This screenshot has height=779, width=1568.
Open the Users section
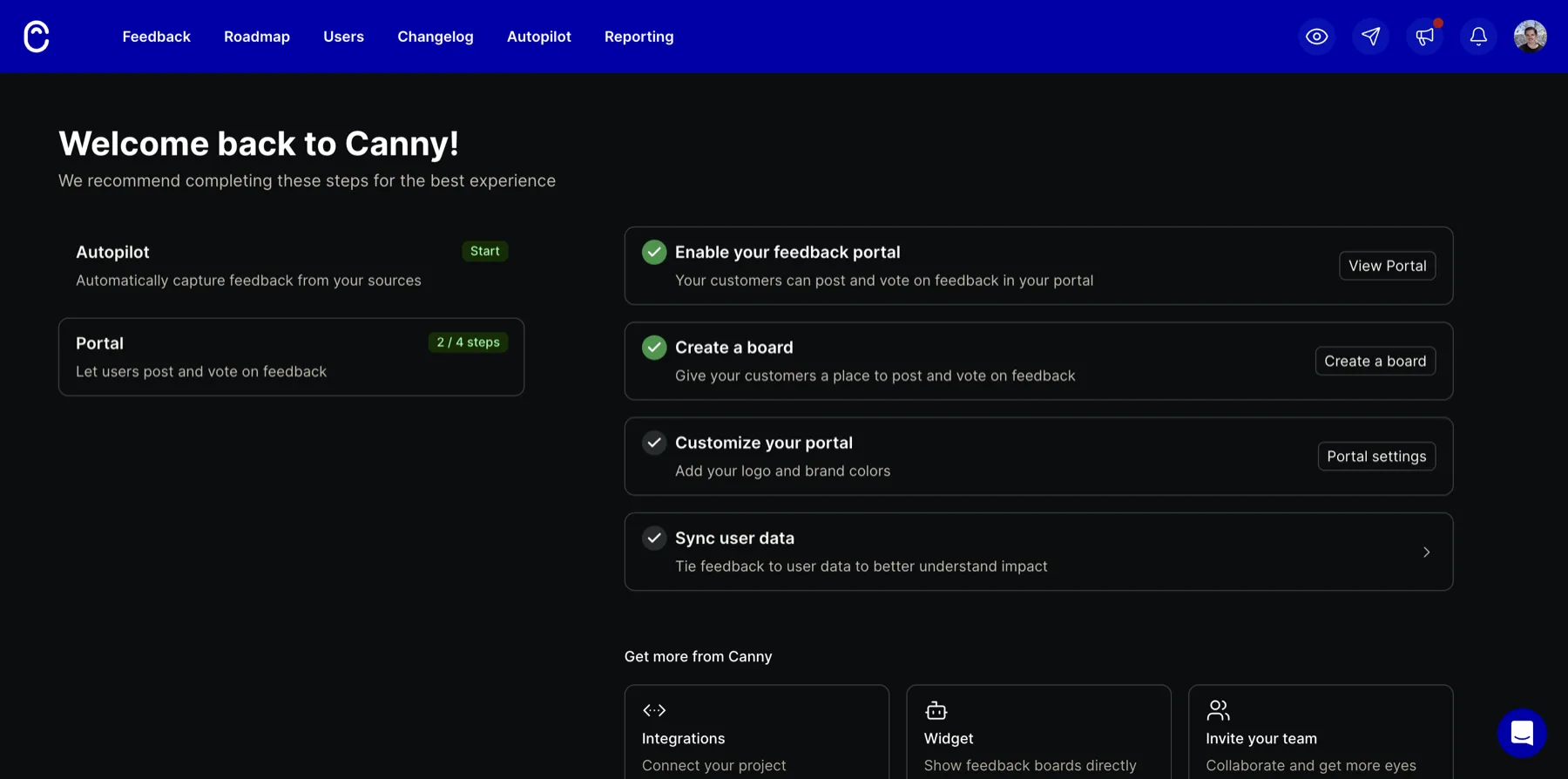343,37
